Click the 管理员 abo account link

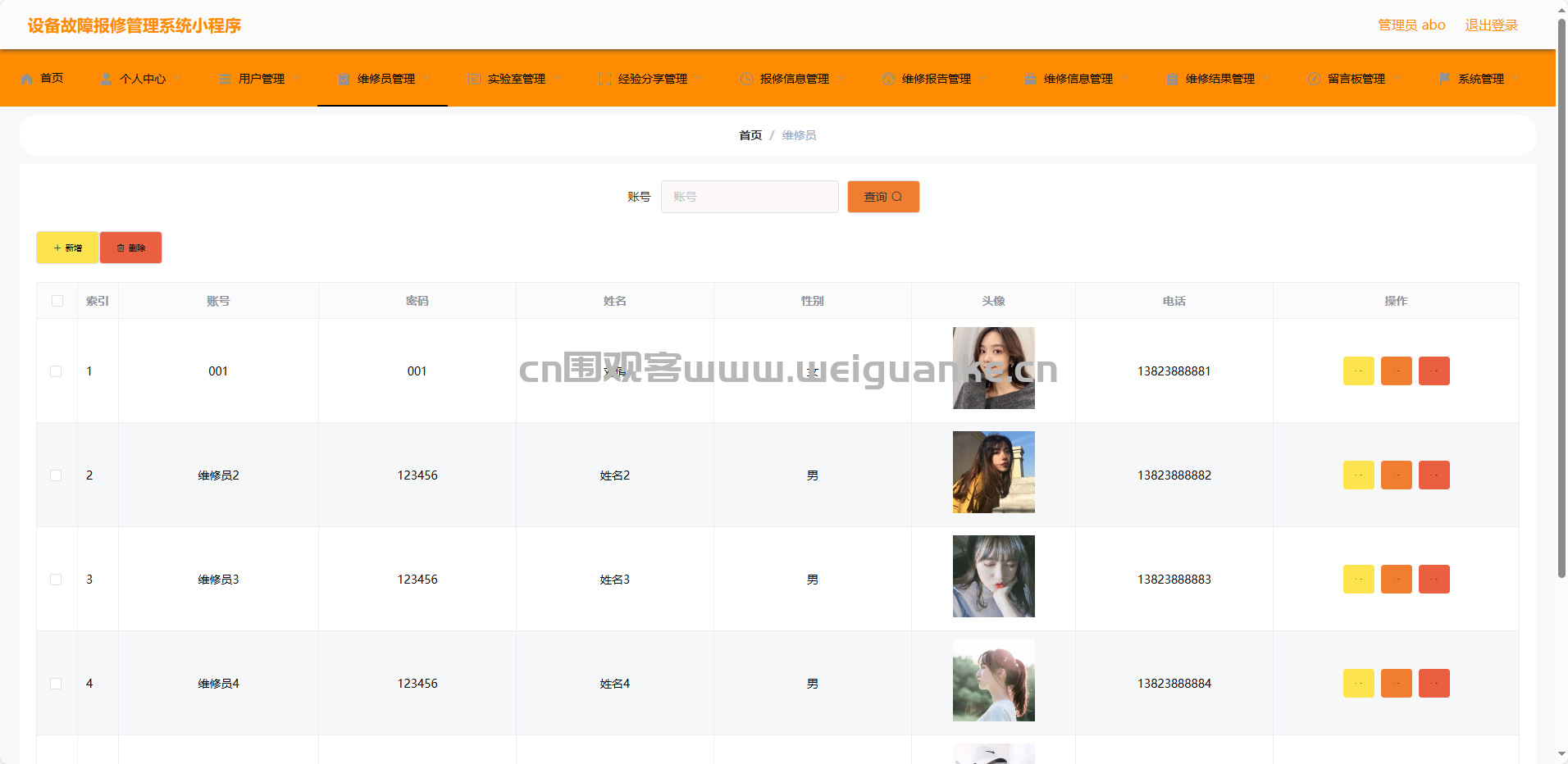[1411, 25]
